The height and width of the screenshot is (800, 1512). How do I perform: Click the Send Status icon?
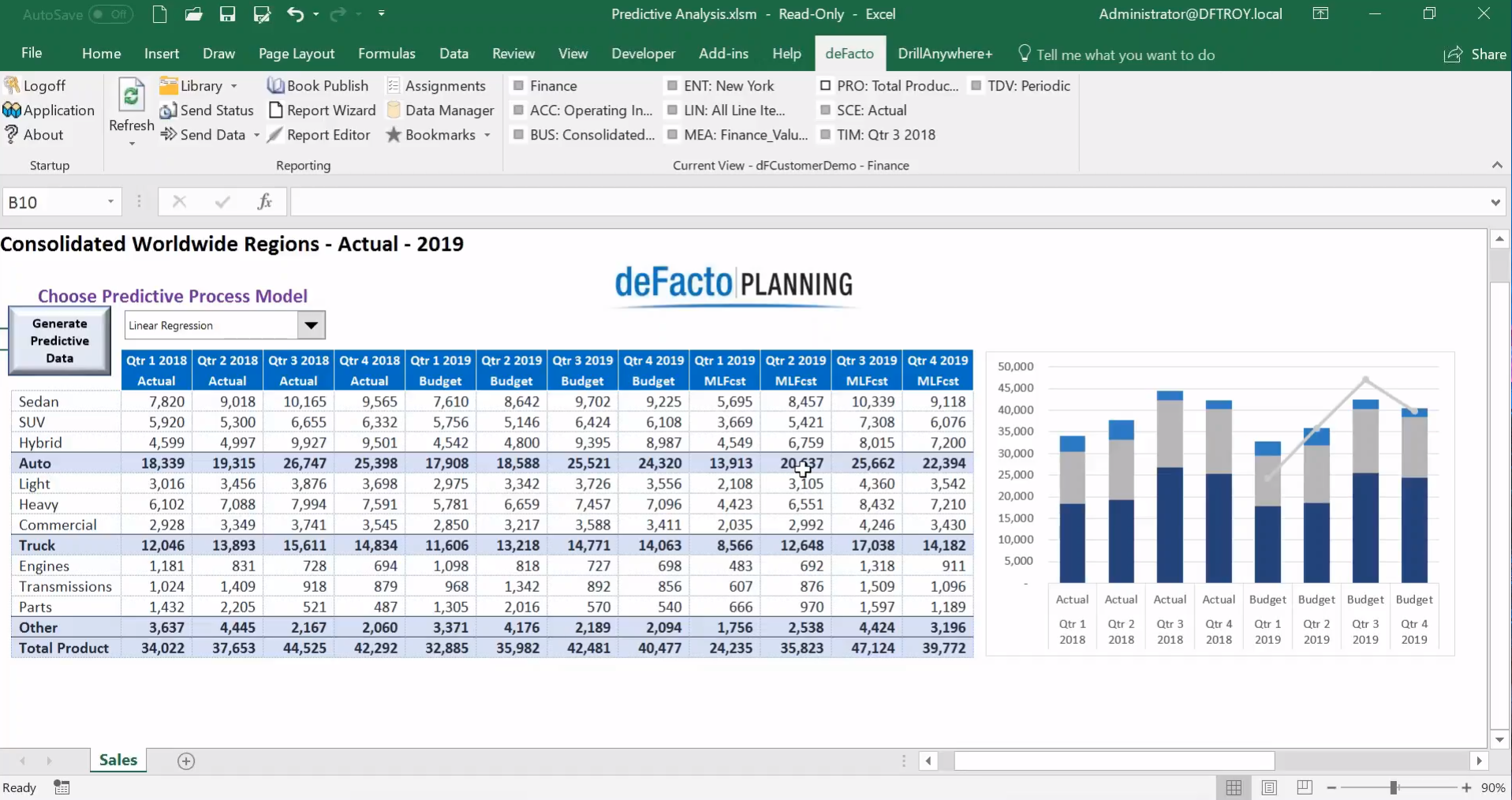168,110
